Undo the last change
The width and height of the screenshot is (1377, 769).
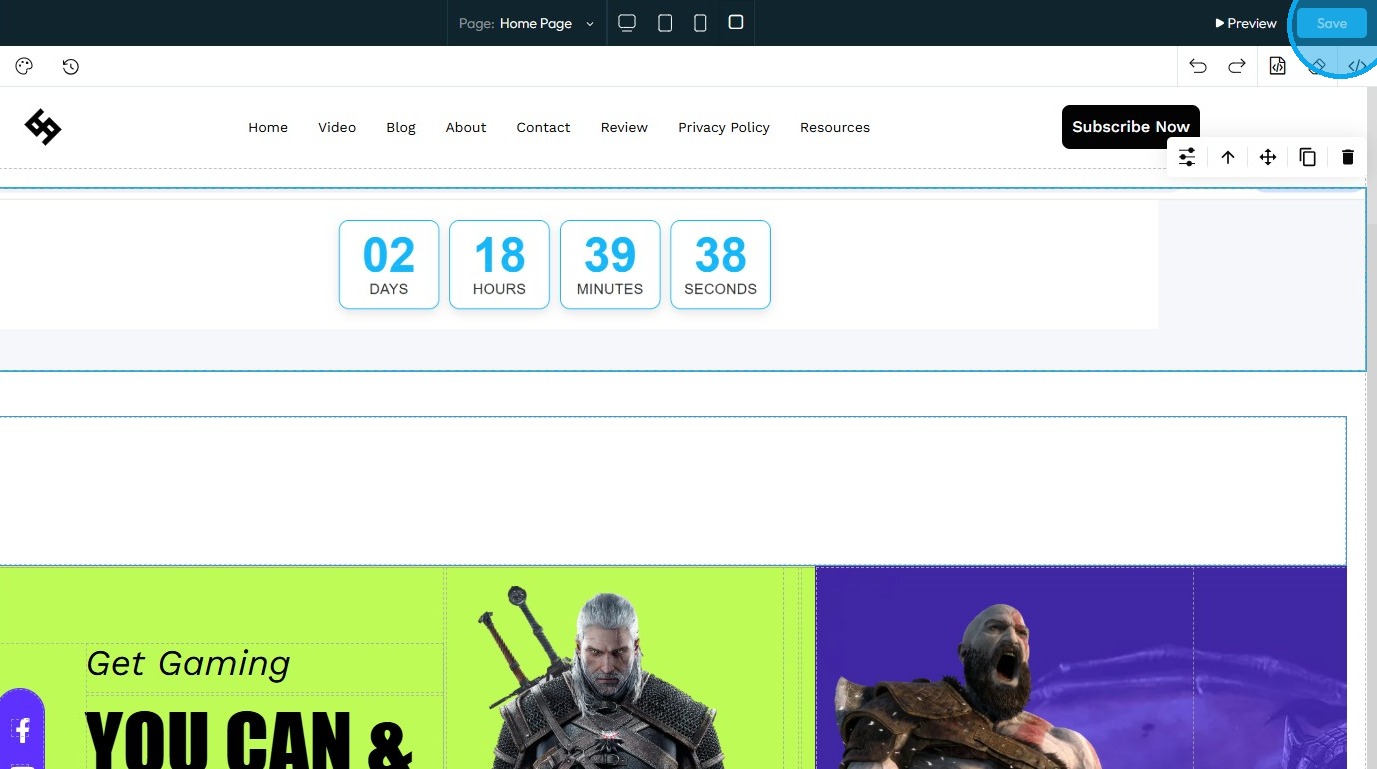1198,67
